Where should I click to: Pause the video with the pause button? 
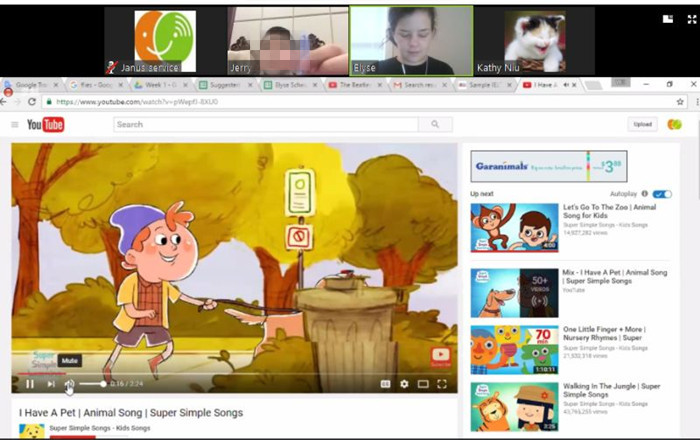[30, 384]
